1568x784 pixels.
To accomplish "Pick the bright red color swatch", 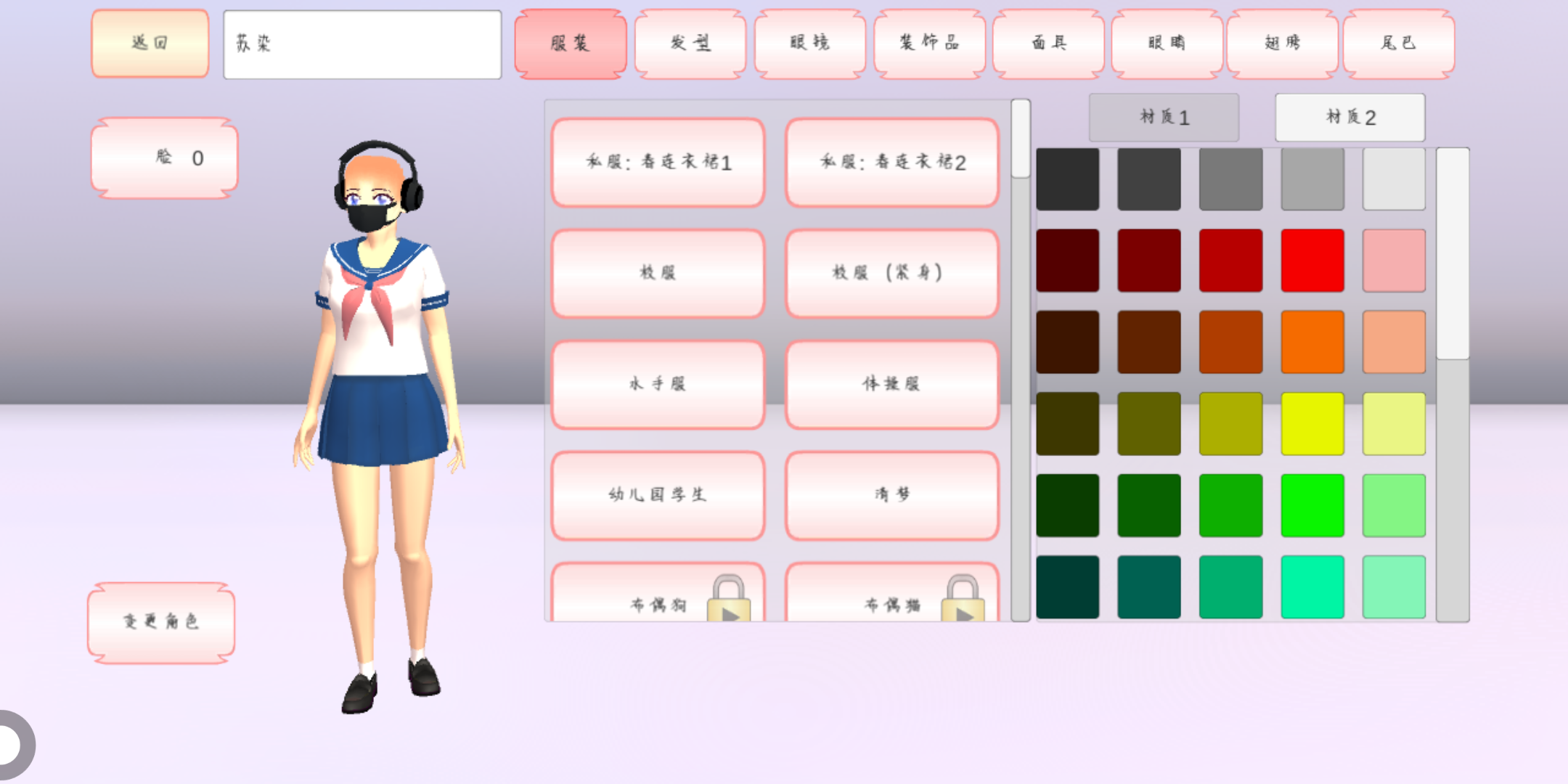I will [1312, 261].
